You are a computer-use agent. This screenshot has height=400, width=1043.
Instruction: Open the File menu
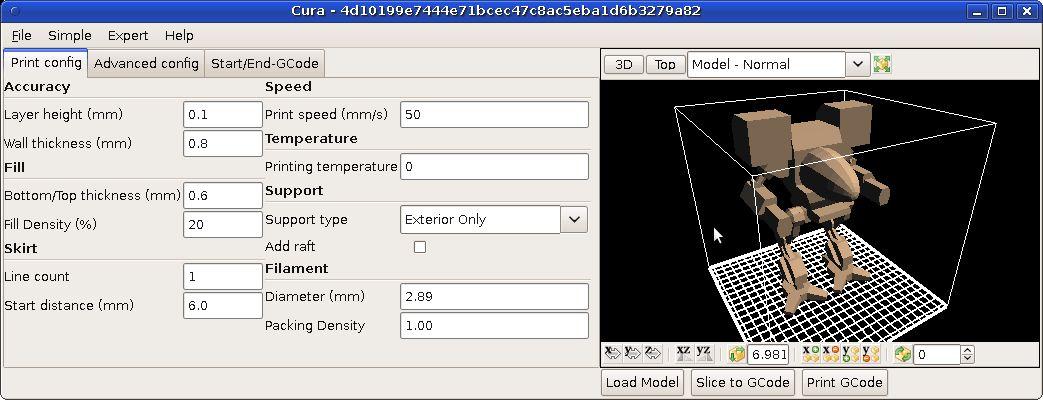[x=21, y=35]
